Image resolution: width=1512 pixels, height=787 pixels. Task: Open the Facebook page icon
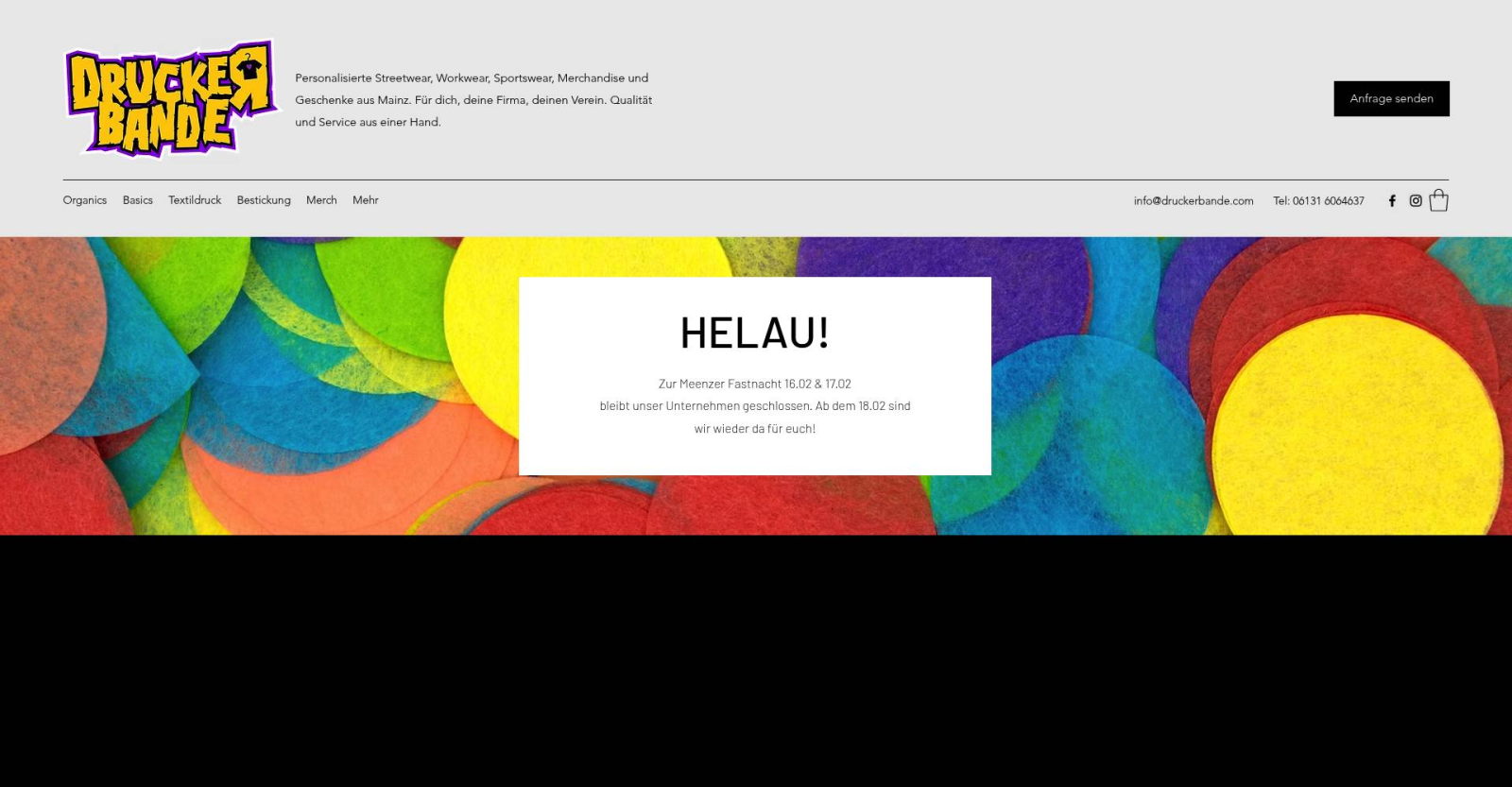1392,200
